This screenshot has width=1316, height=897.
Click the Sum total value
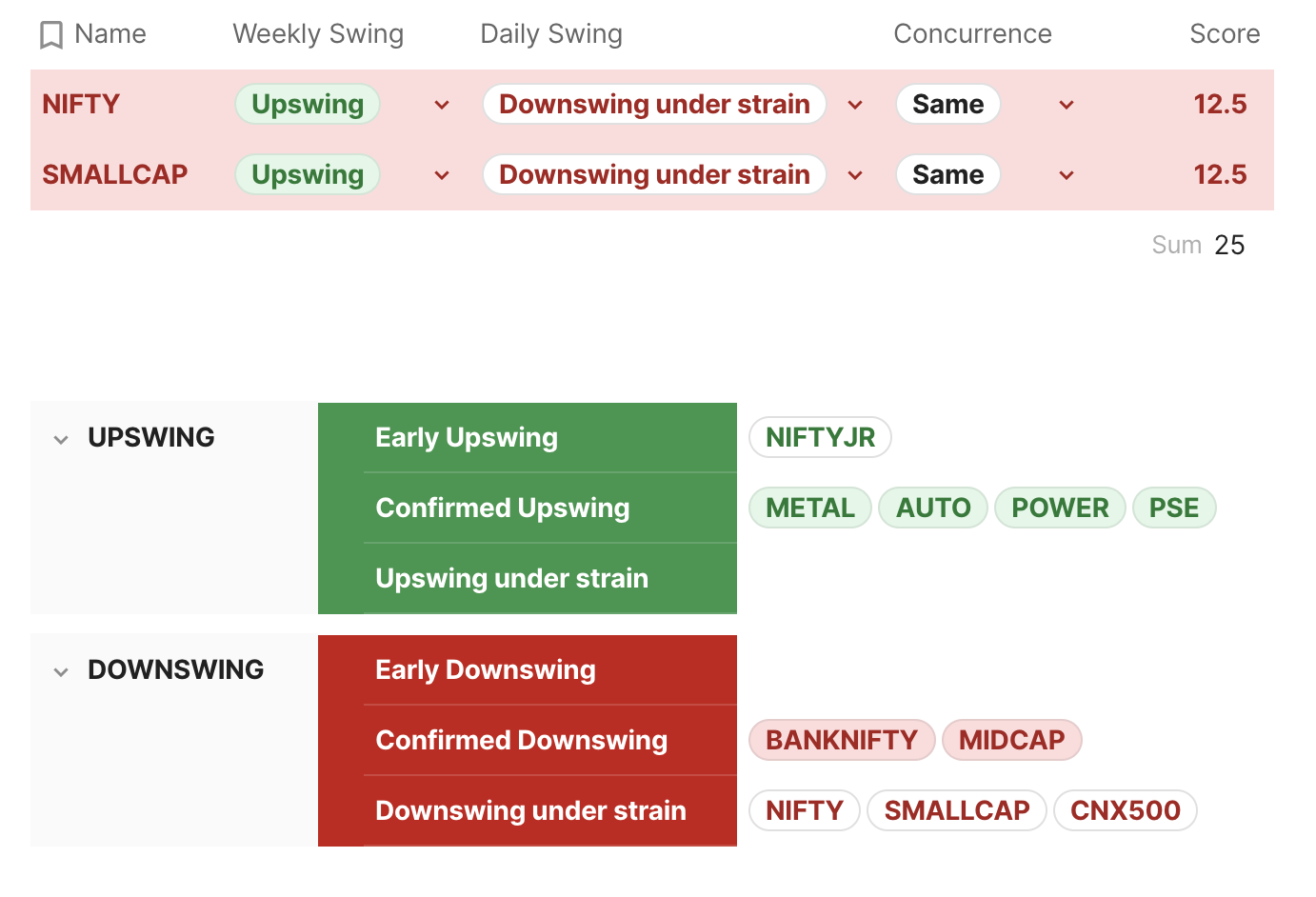coord(1228,245)
